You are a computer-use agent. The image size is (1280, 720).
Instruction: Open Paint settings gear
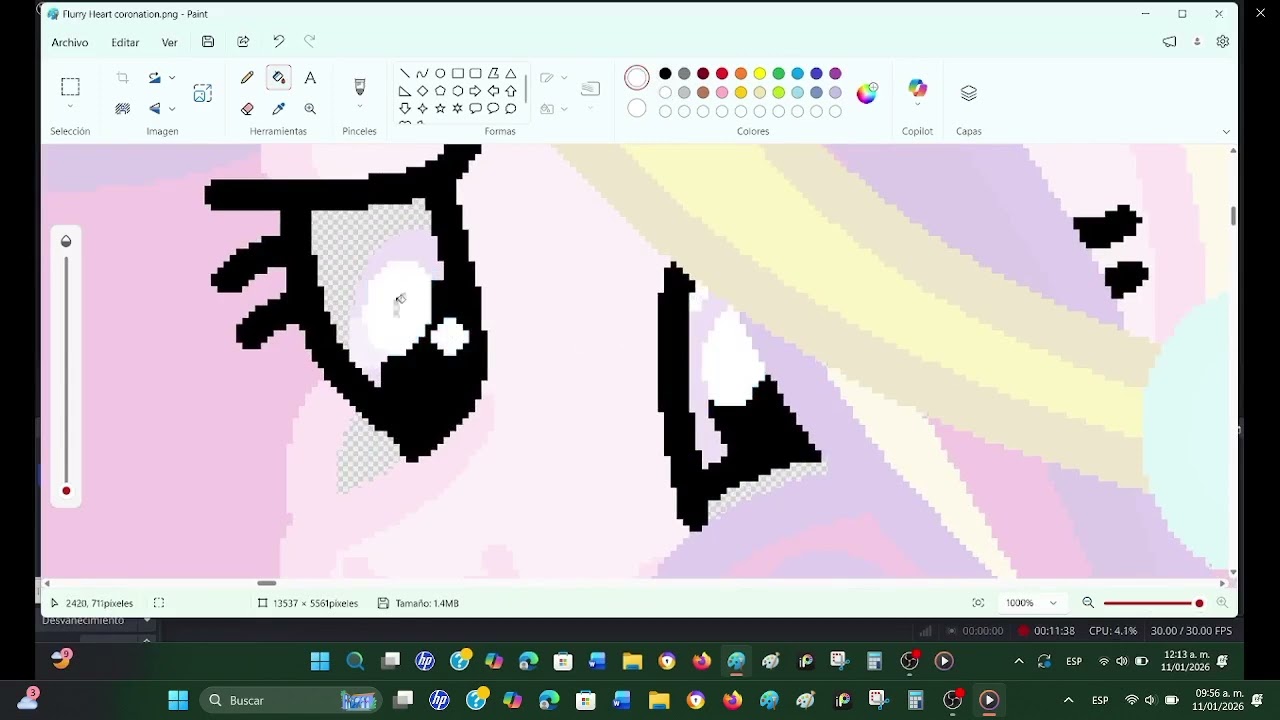click(x=1222, y=42)
